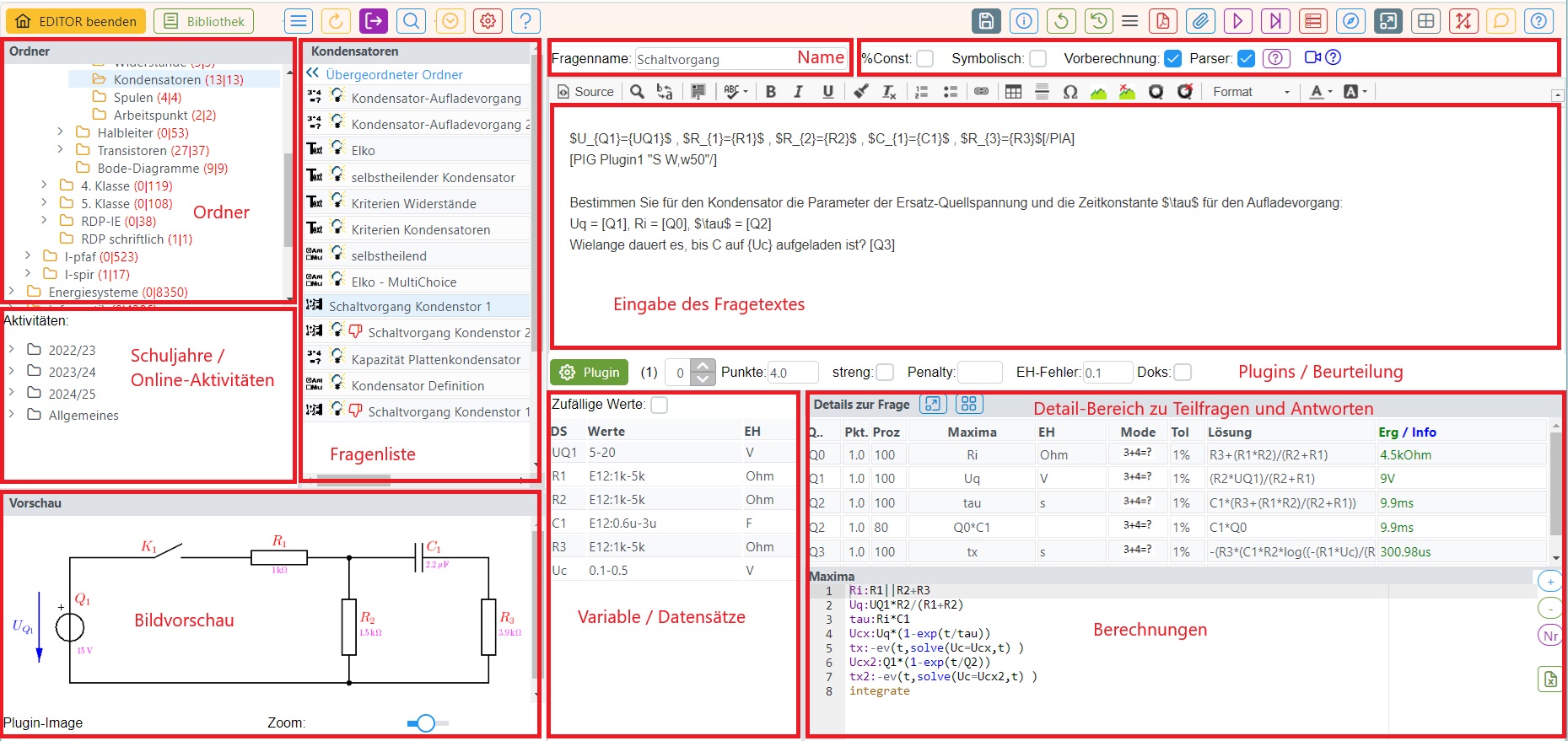Insert a table in the question editor
The width and height of the screenshot is (1568, 741).
pyautogui.click(x=1013, y=92)
